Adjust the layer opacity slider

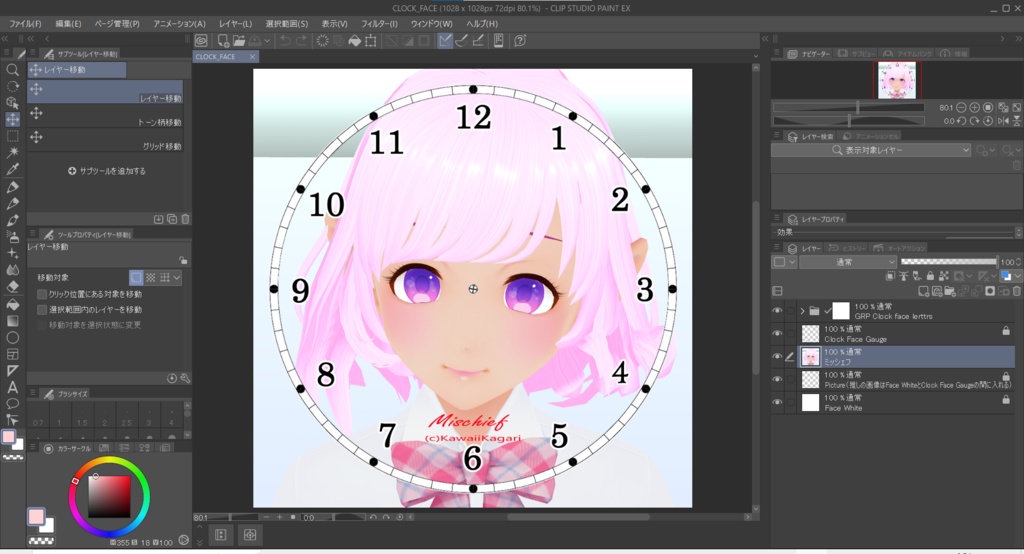coord(949,262)
